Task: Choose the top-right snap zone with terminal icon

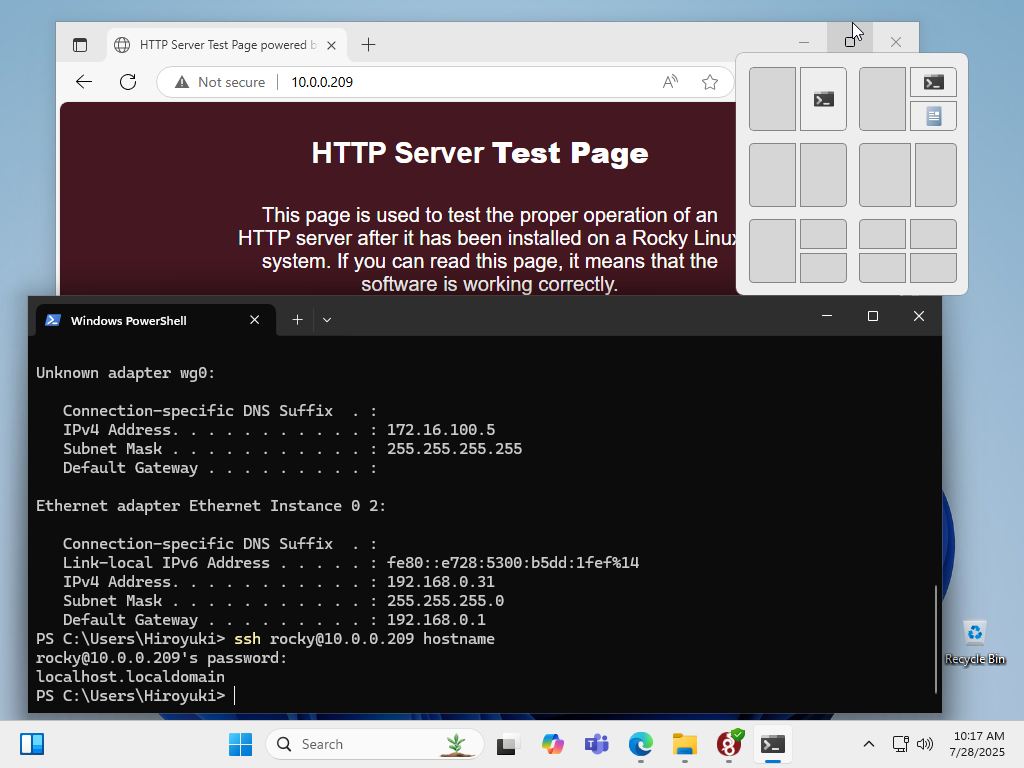Action: 934,82
